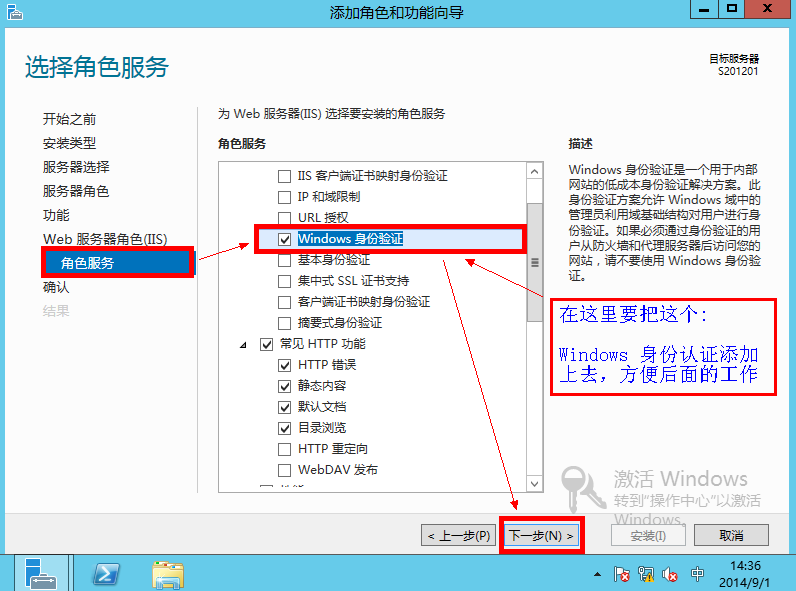This screenshot has height=591, width=796.
Task: Select the 基本身份验证 list label
Action: click(334, 260)
